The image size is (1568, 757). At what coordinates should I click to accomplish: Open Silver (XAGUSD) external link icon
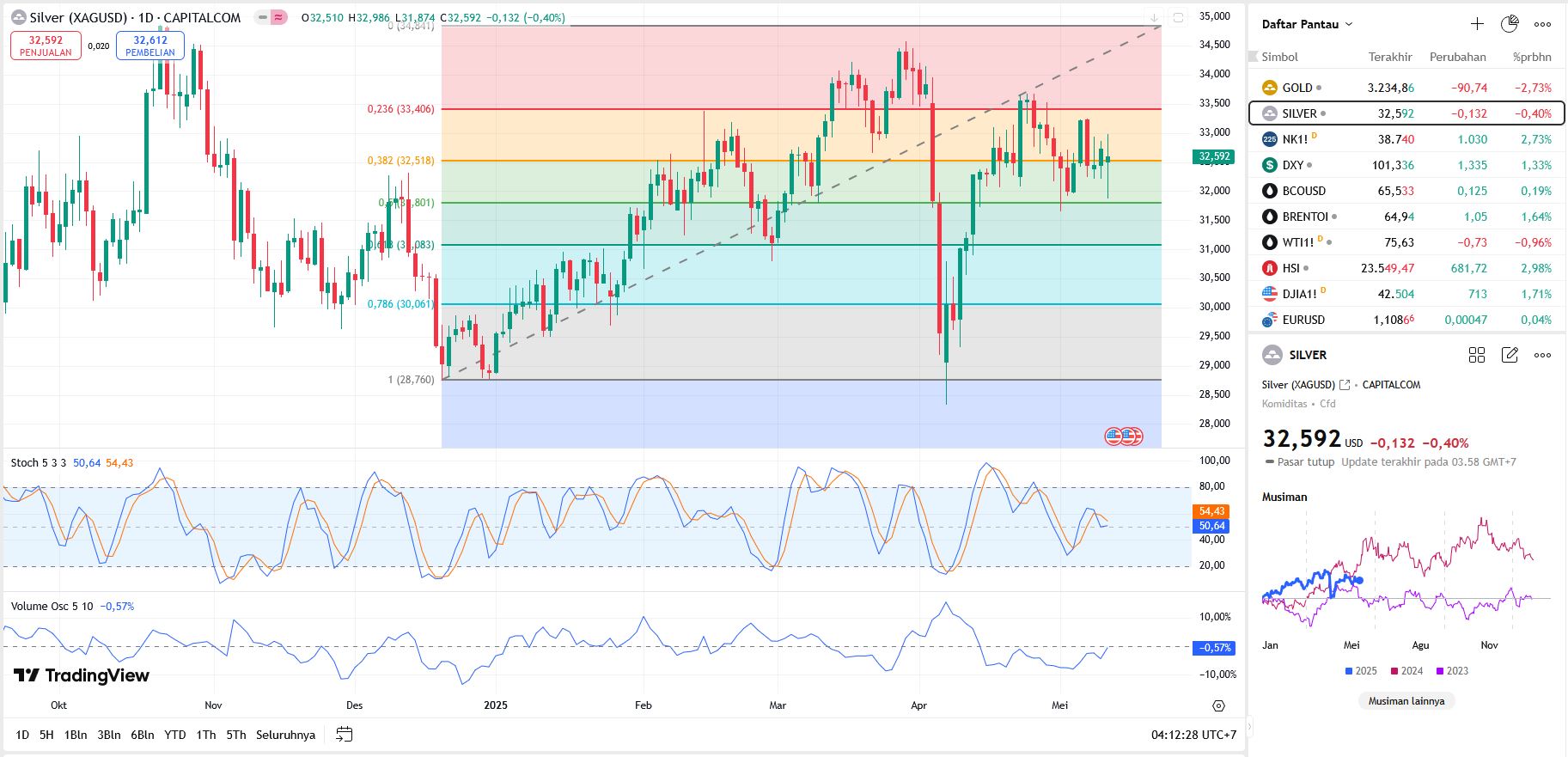point(1345,385)
